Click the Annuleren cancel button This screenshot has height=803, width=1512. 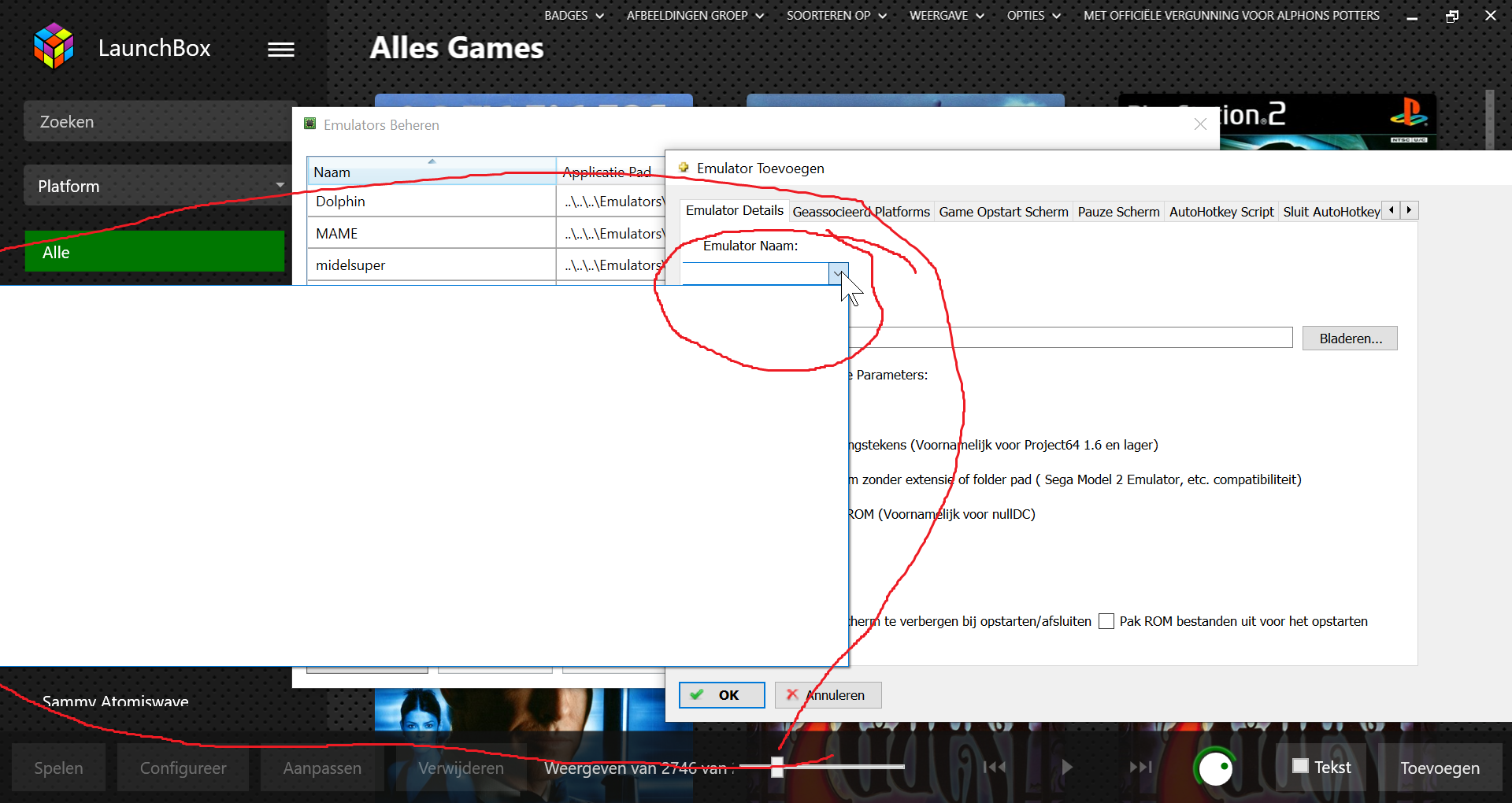(828, 695)
